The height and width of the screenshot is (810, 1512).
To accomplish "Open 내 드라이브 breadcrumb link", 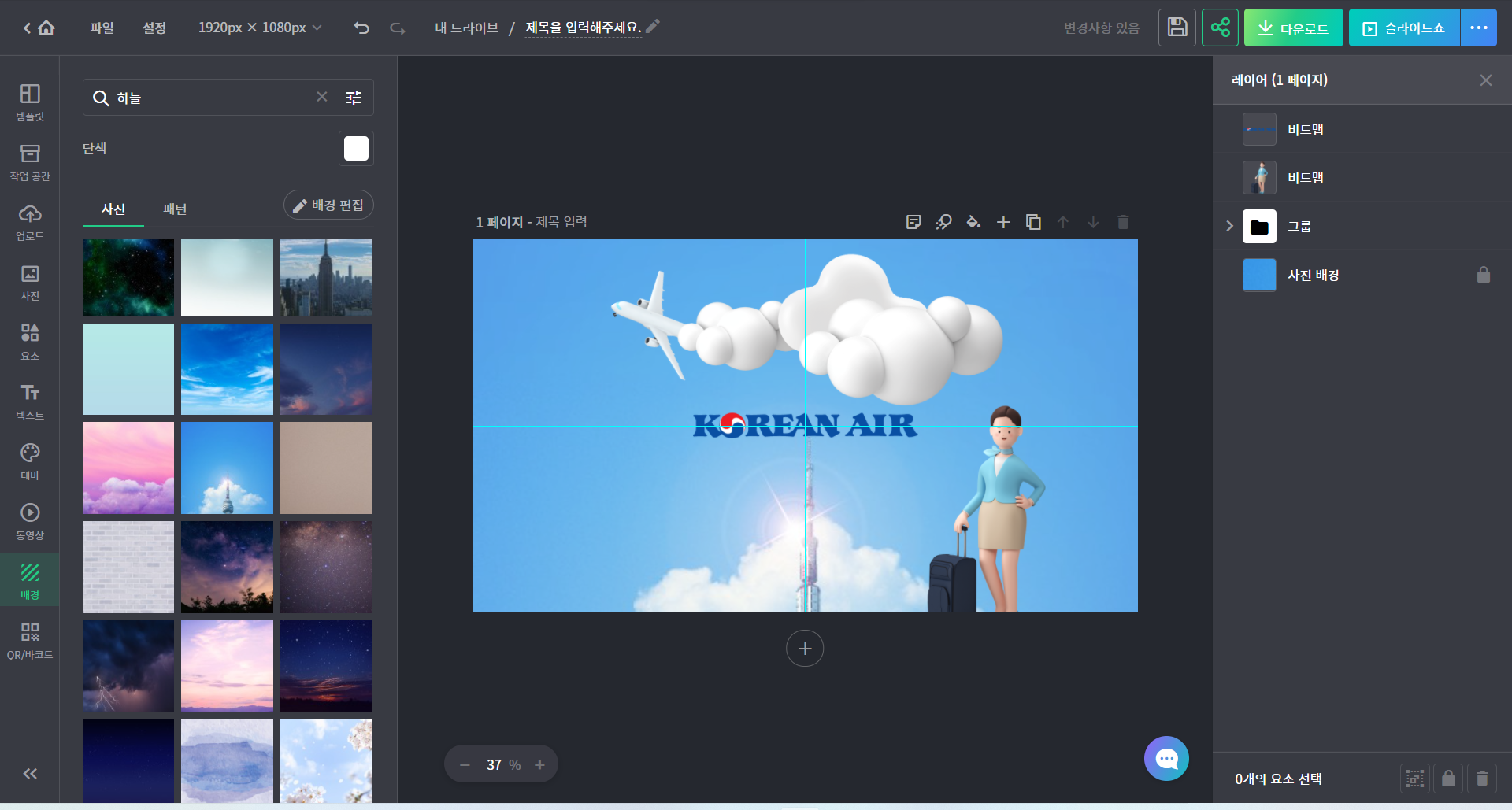I will coord(467,28).
